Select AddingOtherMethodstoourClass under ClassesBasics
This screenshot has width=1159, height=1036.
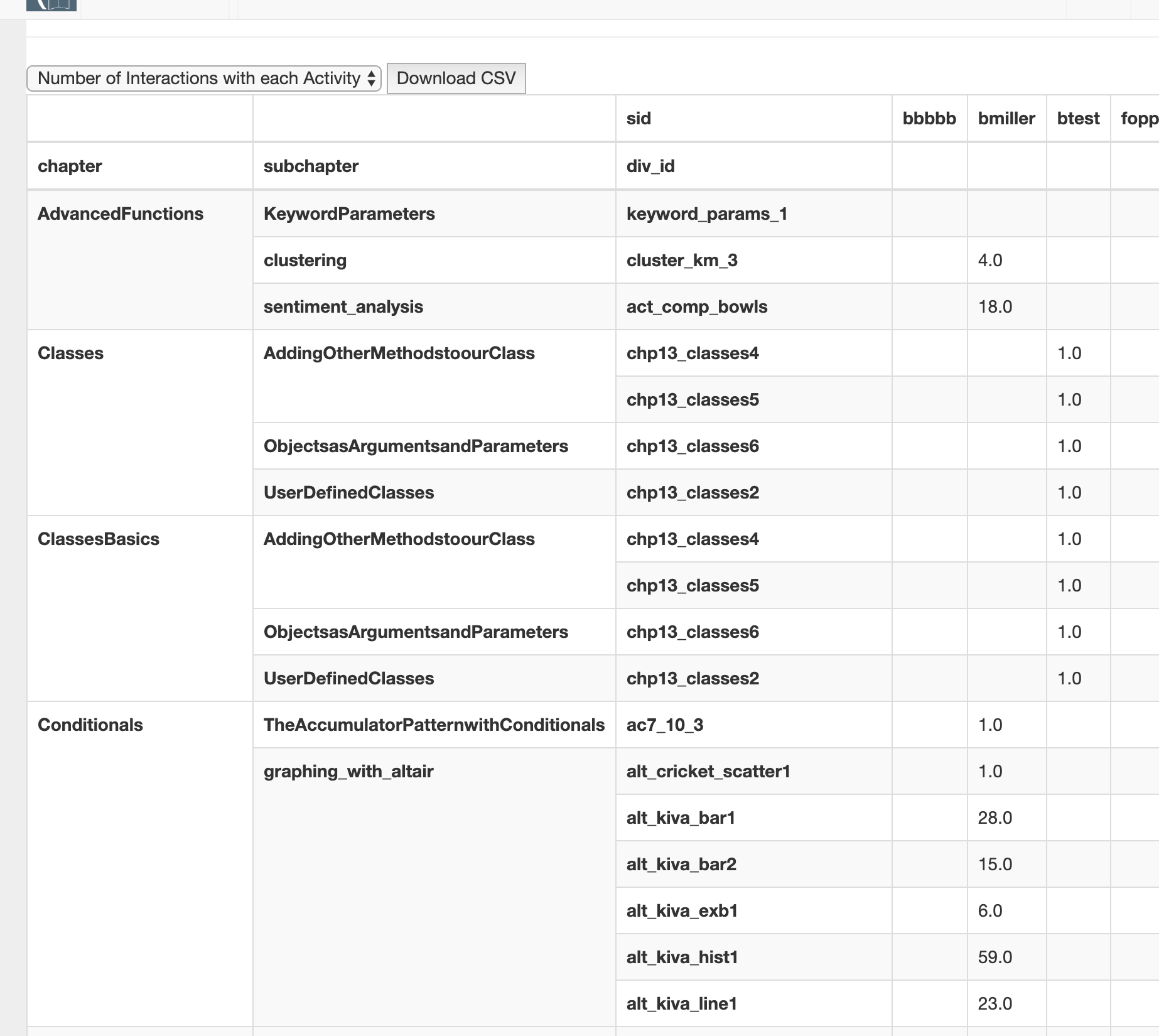(x=434, y=562)
